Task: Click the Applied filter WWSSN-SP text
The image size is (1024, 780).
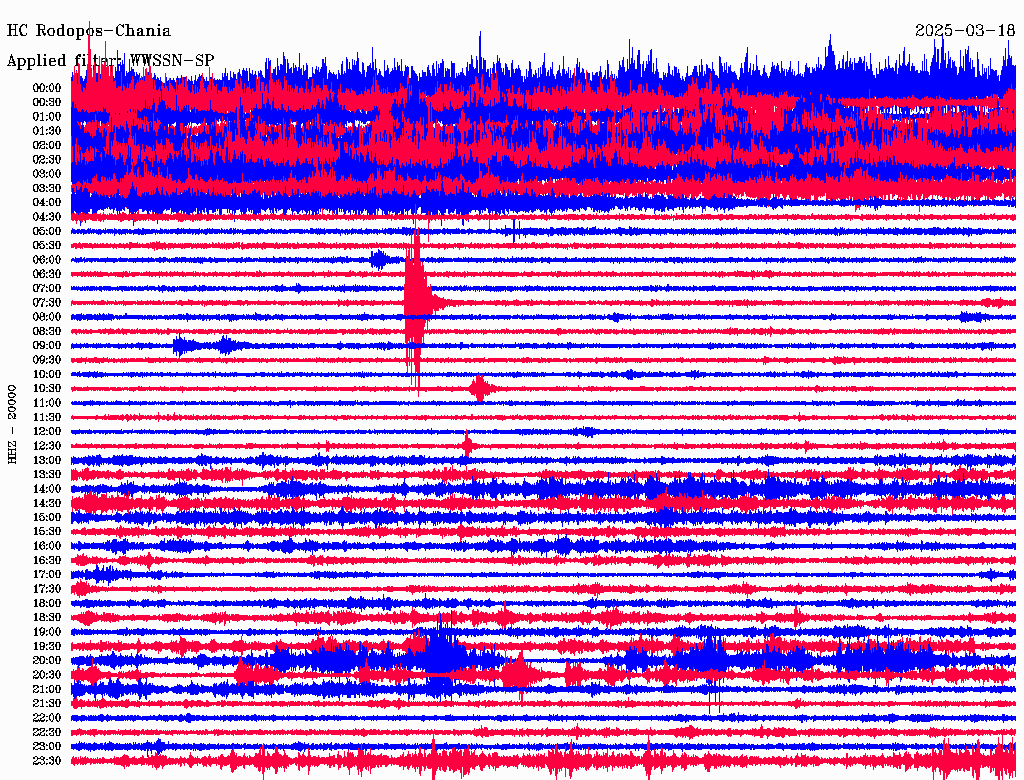Action: point(110,61)
